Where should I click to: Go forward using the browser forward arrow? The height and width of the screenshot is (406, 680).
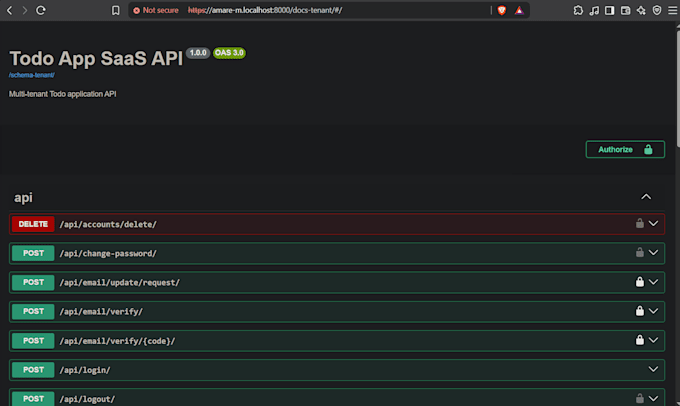[x=25, y=10]
